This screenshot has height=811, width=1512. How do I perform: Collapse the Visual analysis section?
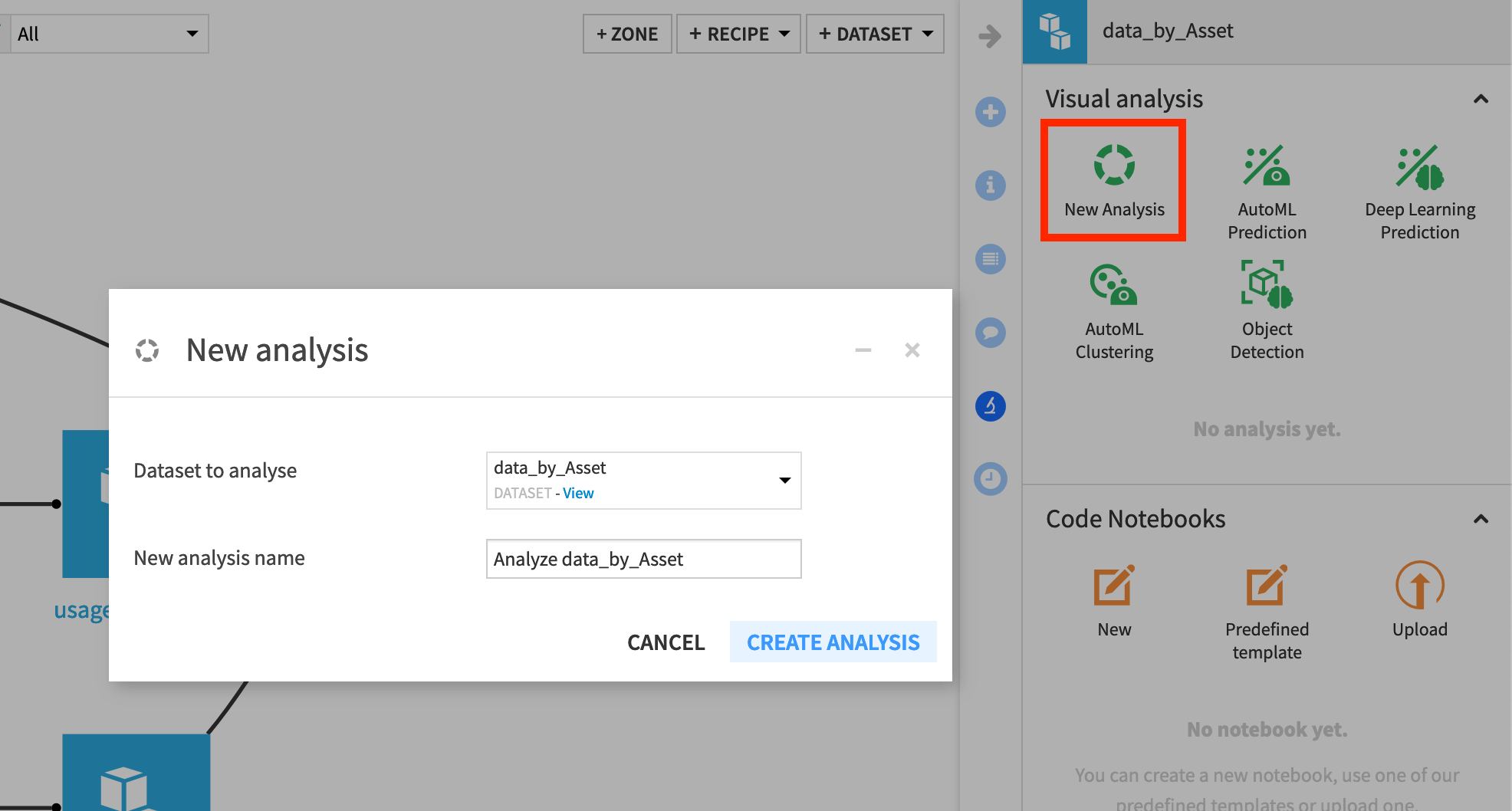[x=1481, y=99]
